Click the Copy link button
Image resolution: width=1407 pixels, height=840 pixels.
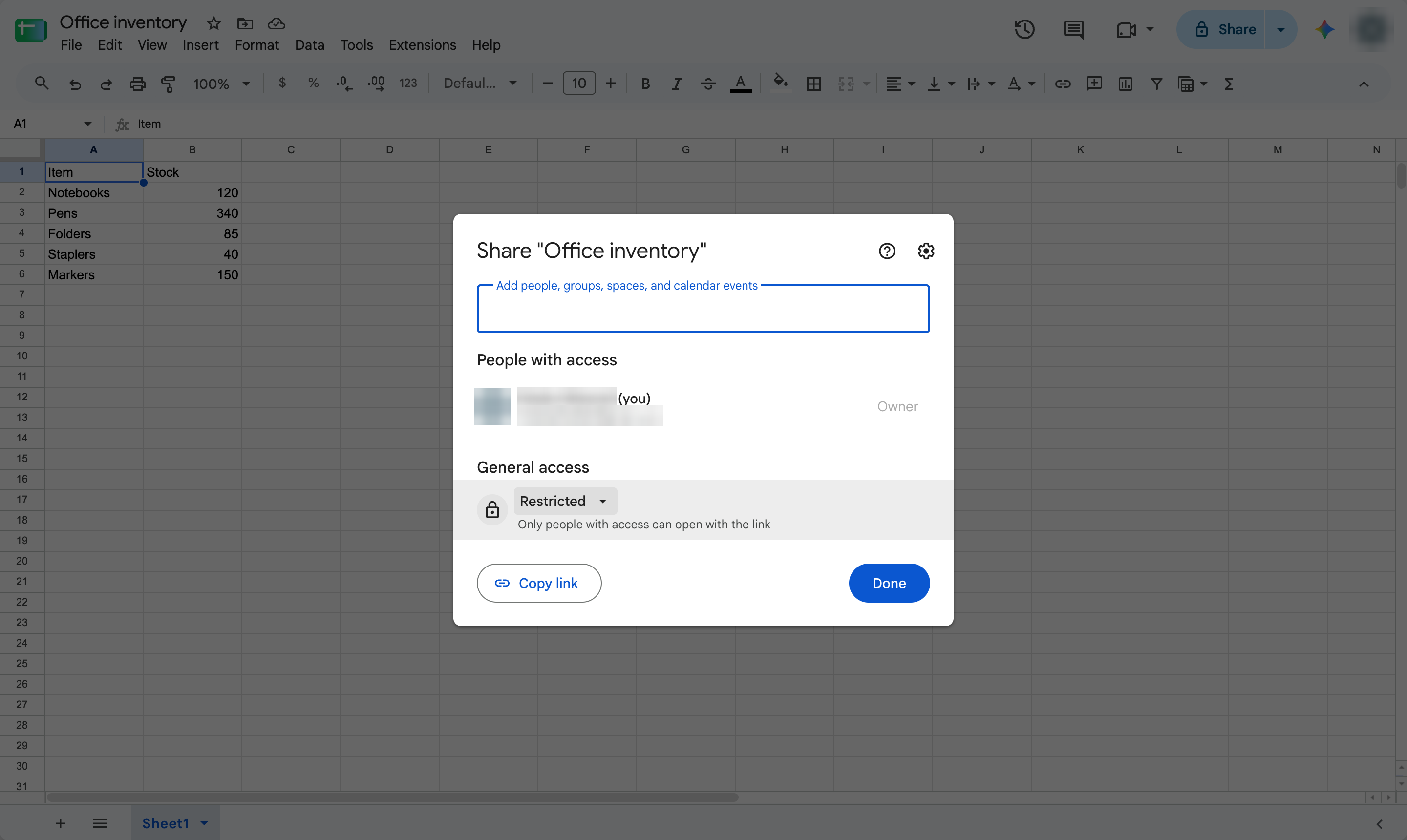(x=538, y=583)
